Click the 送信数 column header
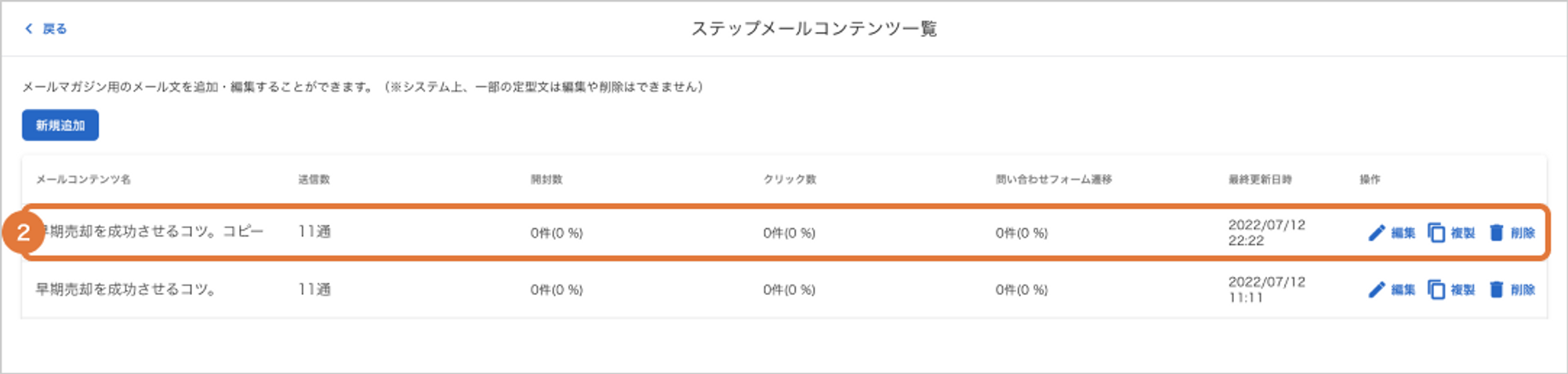1568x374 pixels. pyautogui.click(x=314, y=180)
